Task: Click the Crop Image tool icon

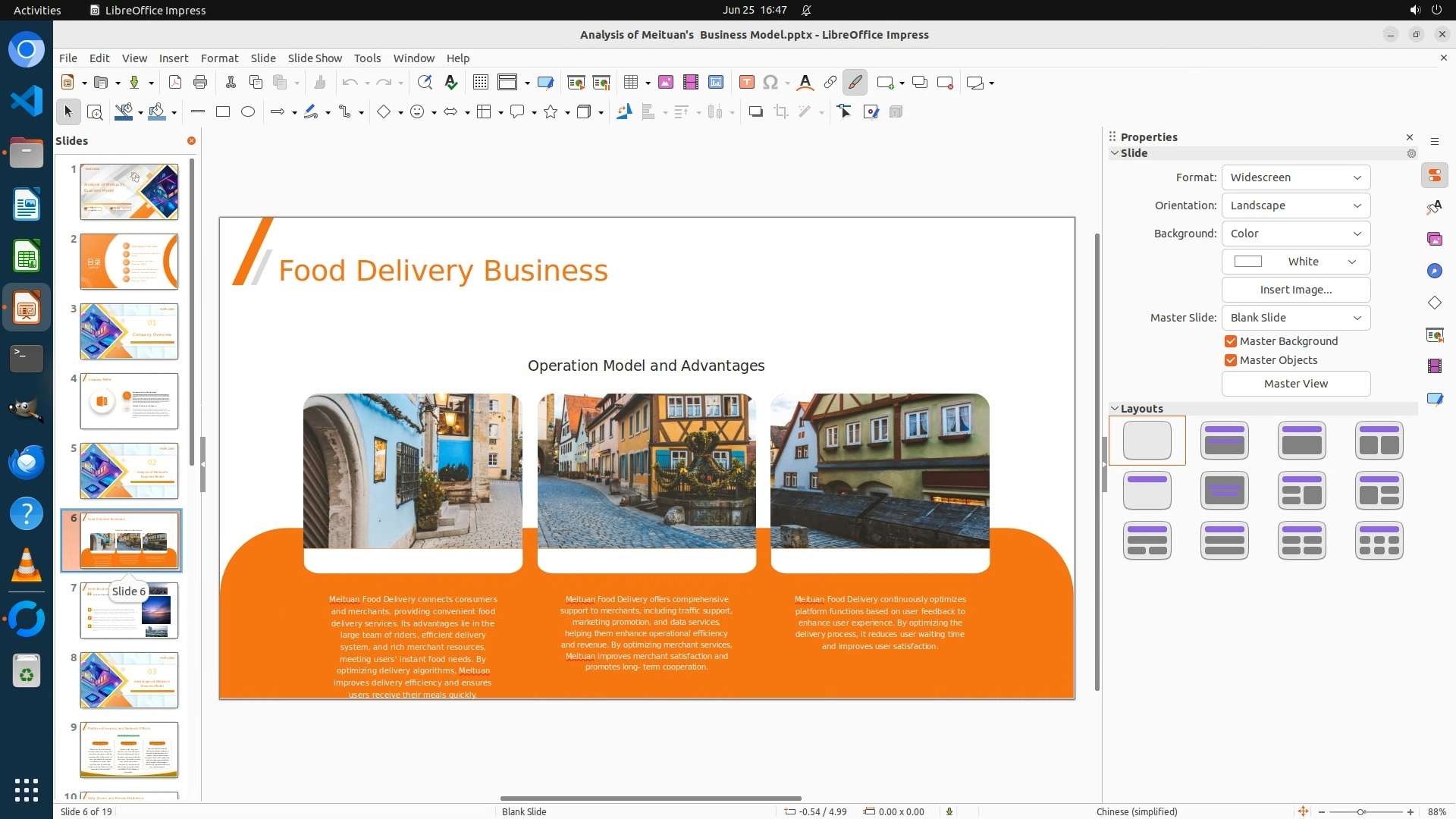Action: pyautogui.click(x=781, y=112)
